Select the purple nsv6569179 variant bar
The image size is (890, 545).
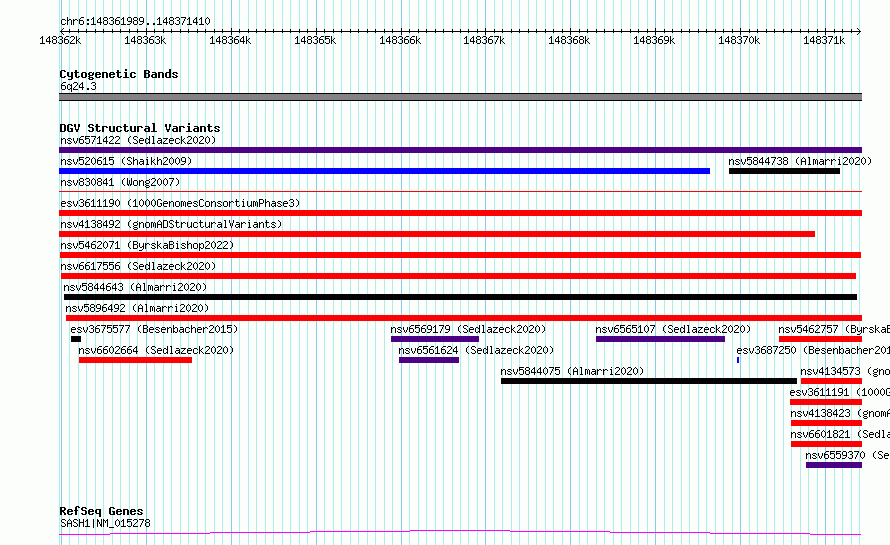[435, 339]
